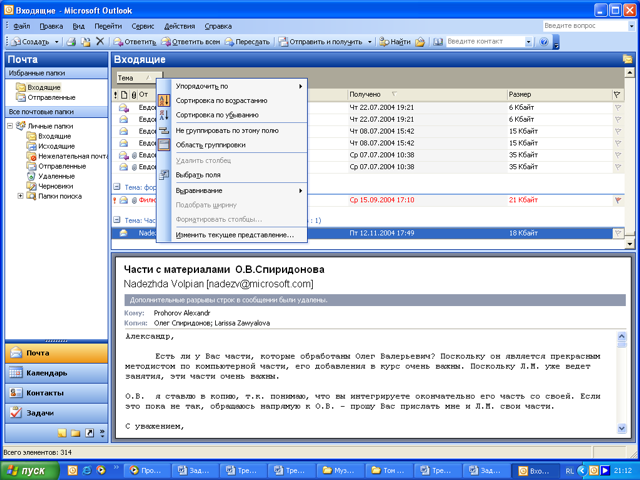640x480 pixels.
Task: Toggle flag on red 15.09.2004 message
Action: pos(618,200)
